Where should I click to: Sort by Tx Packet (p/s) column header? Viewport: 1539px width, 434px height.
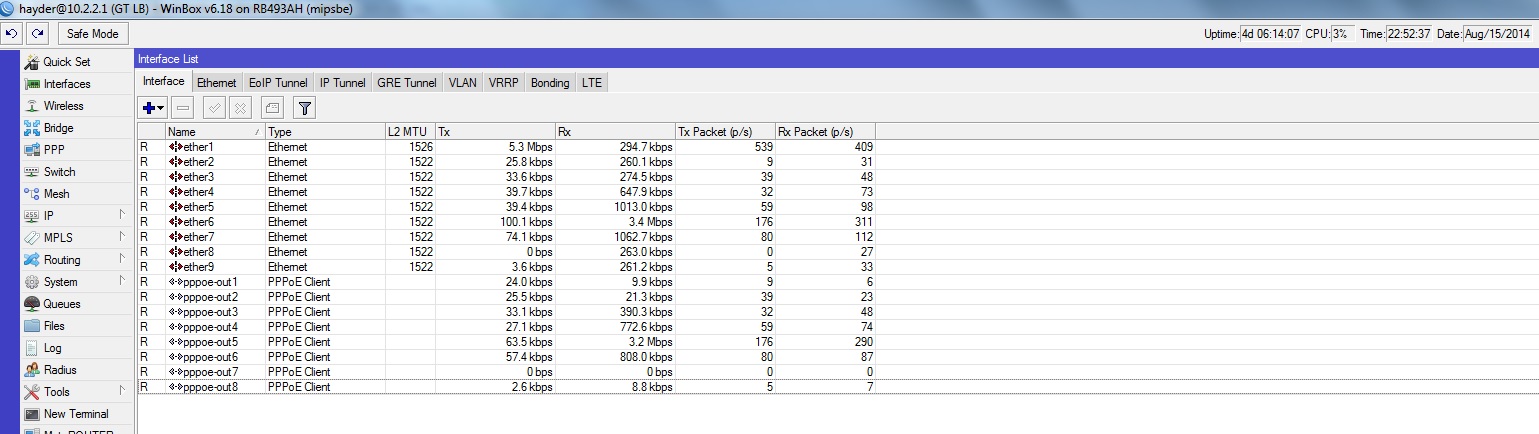pyautogui.click(x=725, y=132)
